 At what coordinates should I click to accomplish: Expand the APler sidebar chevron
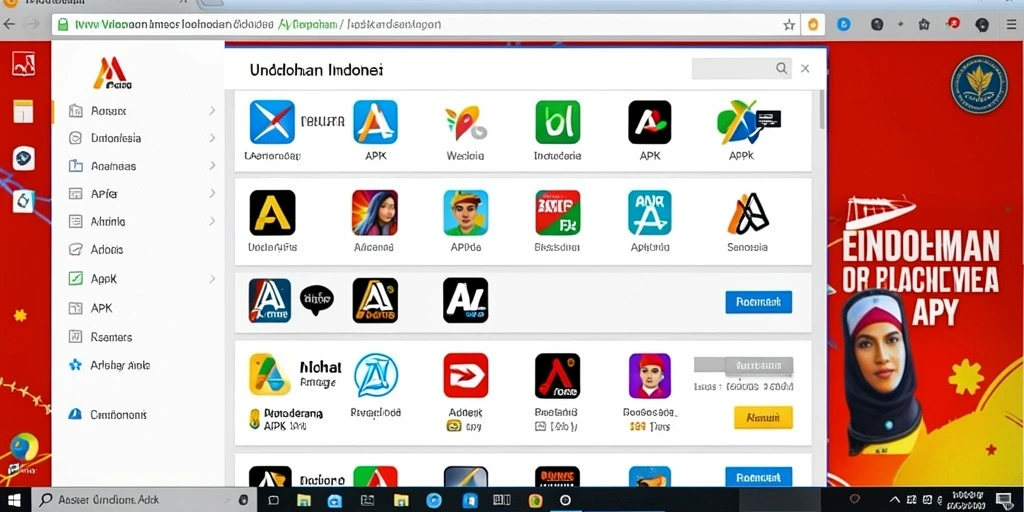pos(212,193)
